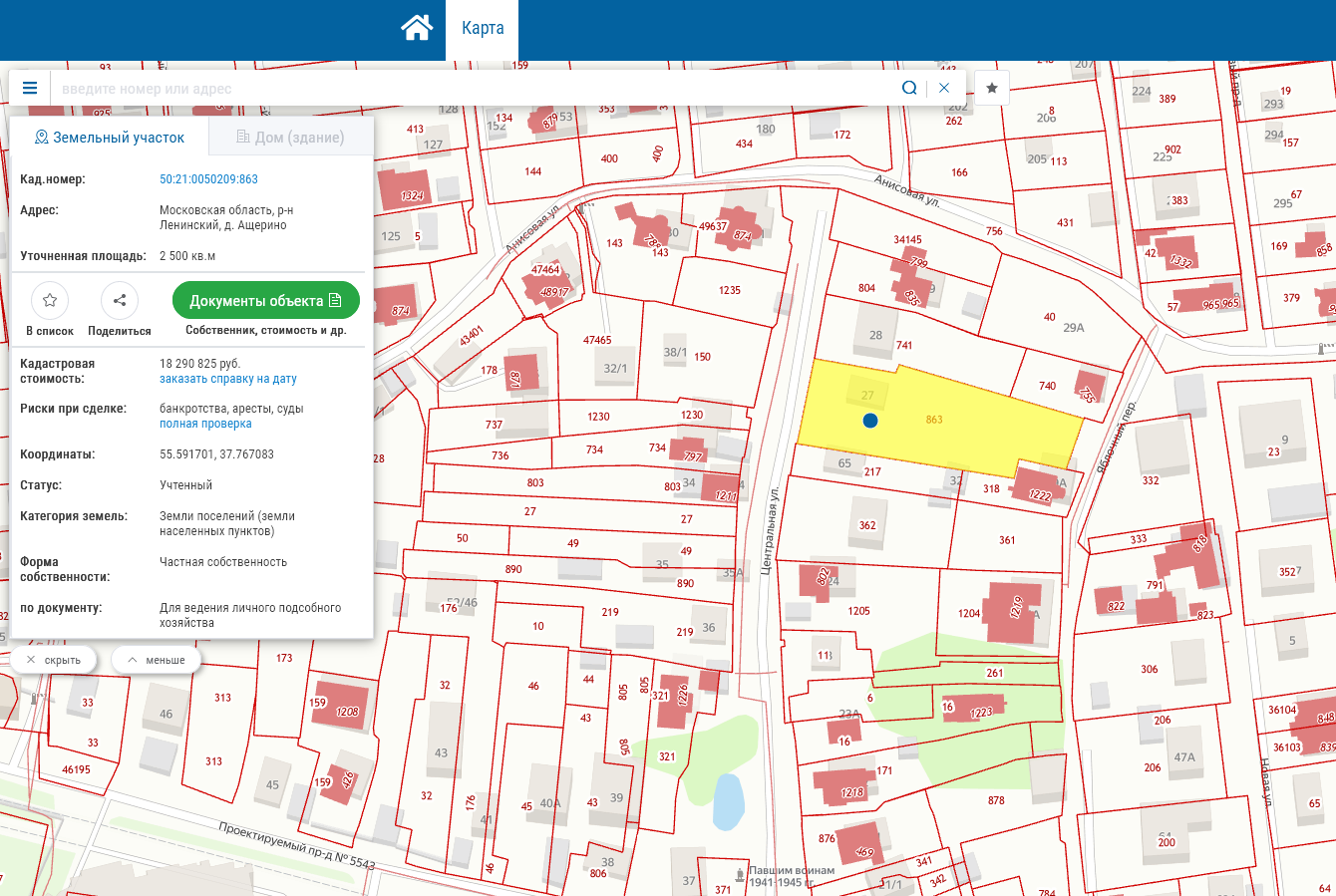Add parcel to list with star icon
The image size is (1336, 896).
[x=50, y=300]
